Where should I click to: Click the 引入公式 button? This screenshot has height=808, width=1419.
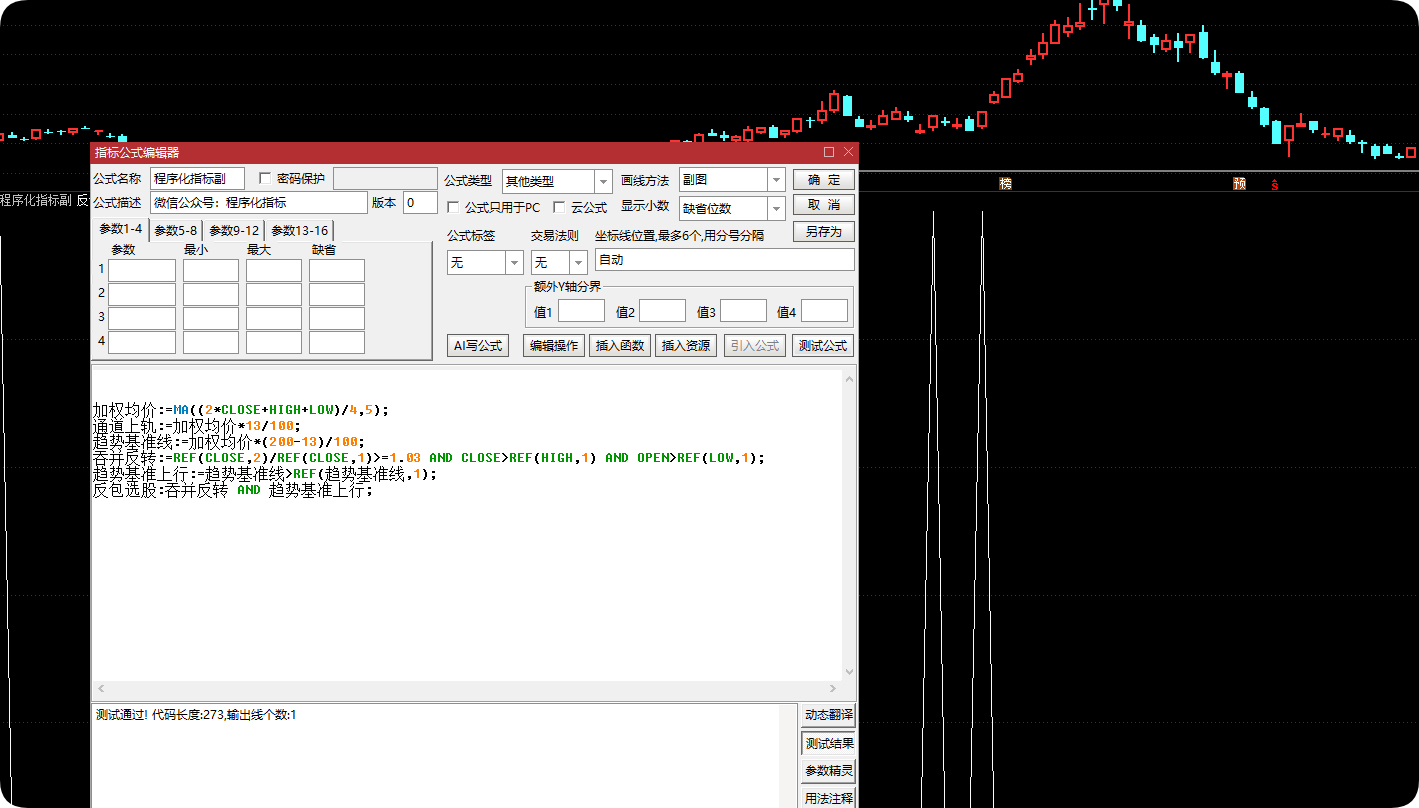coord(754,346)
